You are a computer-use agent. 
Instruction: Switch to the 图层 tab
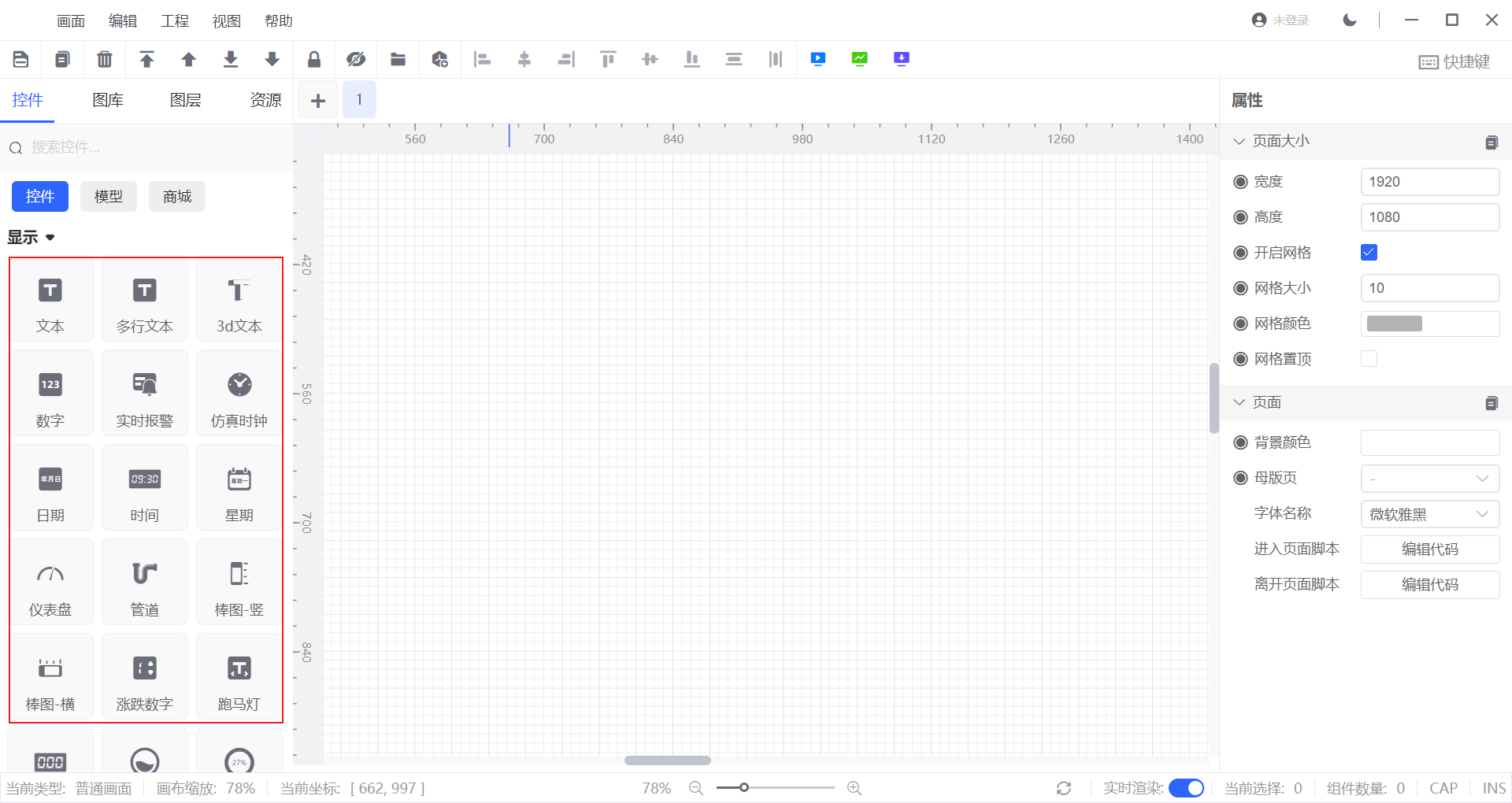(x=186, y=100)
